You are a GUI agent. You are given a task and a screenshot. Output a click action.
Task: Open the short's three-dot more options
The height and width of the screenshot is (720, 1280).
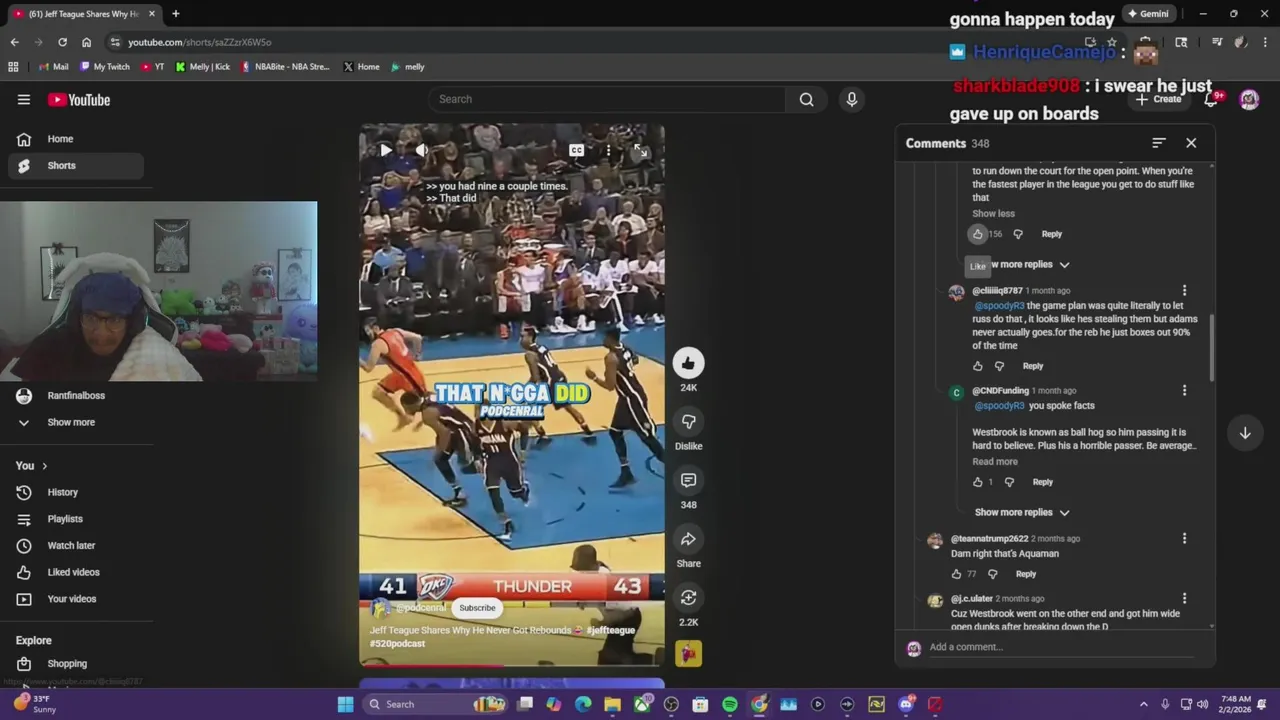coord(608,150)
